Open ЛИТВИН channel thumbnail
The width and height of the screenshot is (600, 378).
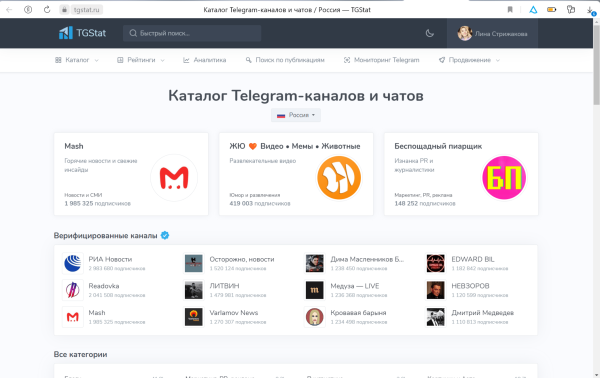(194, 290)
